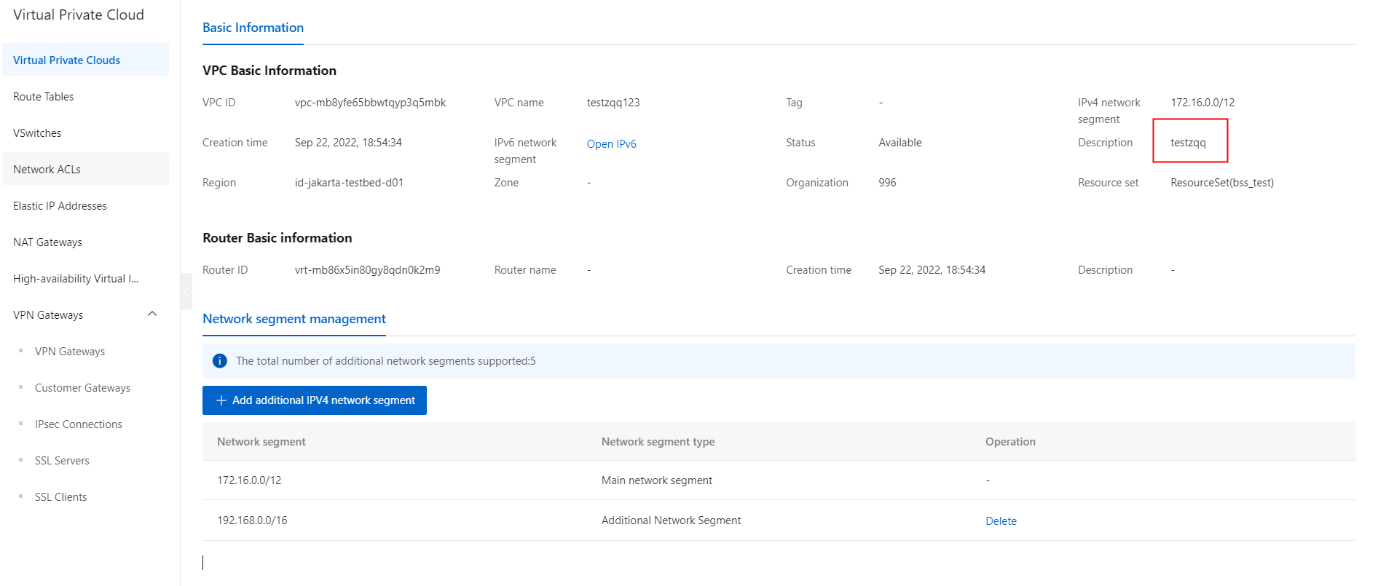The width and height of the screenshot is (1378, 586).
Task: Click the Resource set value ResourceSet(bss_test)
Action: point(1222,183)
